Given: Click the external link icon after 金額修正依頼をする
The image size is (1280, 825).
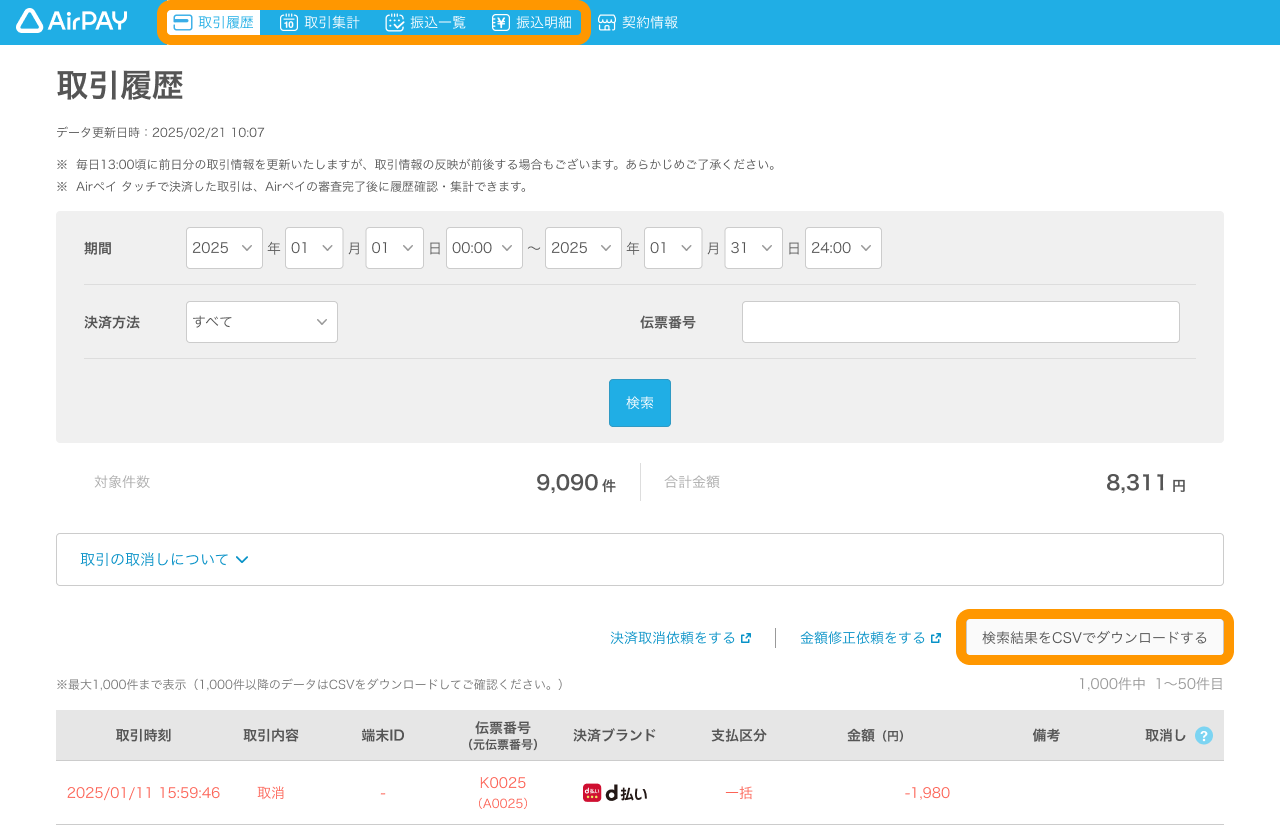Looking at the screenshot, I should [936, 638].
